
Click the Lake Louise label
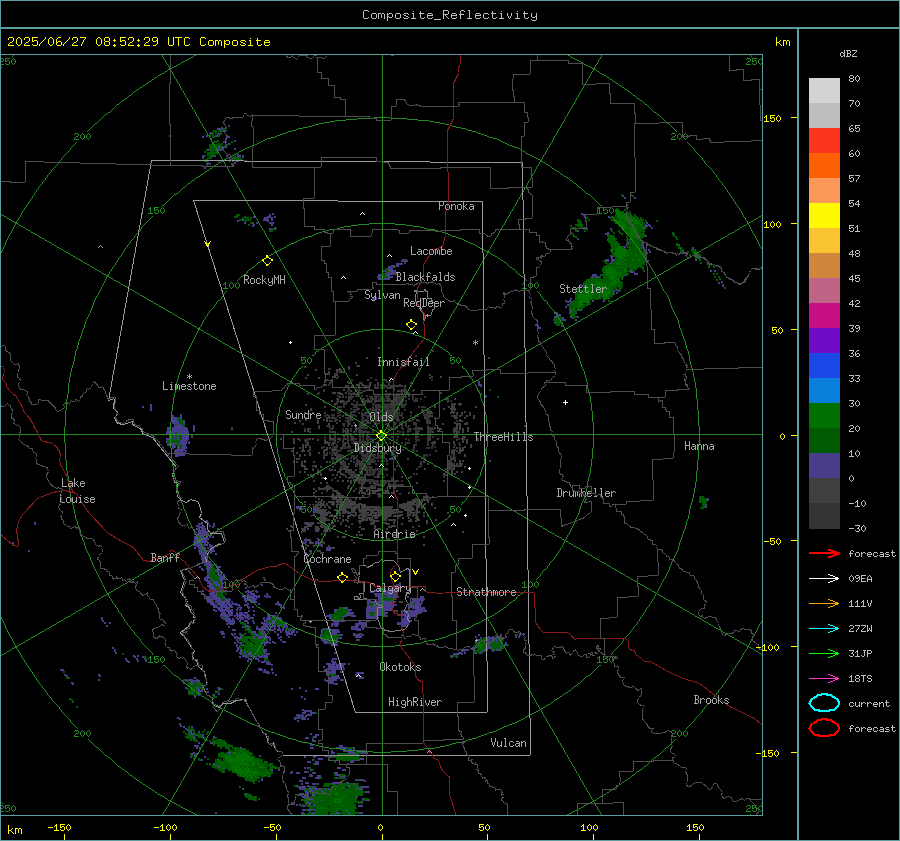pyautogui.click(x=77, y=491)
